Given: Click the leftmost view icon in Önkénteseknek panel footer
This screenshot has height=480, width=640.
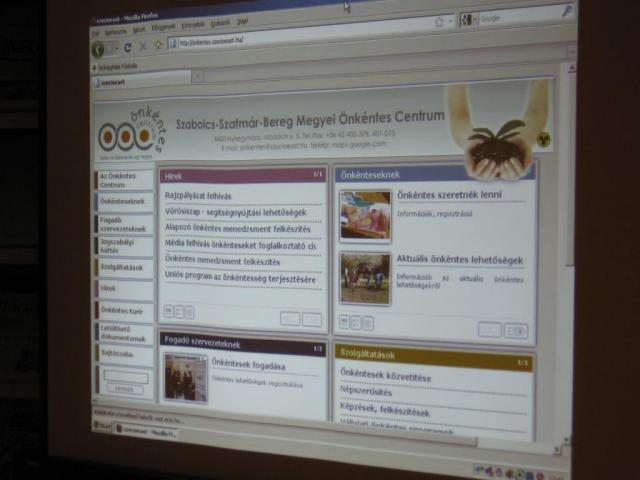Looking at the screenshot, I should [x=344, y=322].
